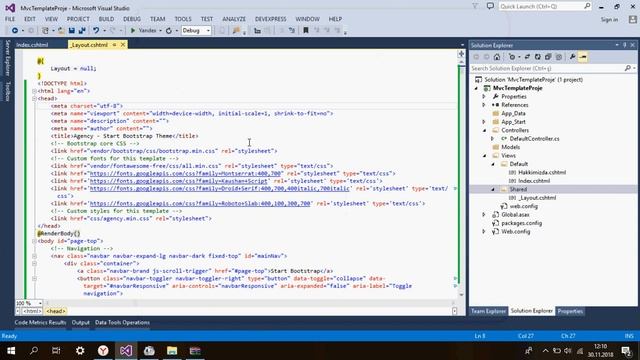Open the BUILD menu
Image resolution: width=640 pixels, height=360 pixels.
[x=106, y=19]
